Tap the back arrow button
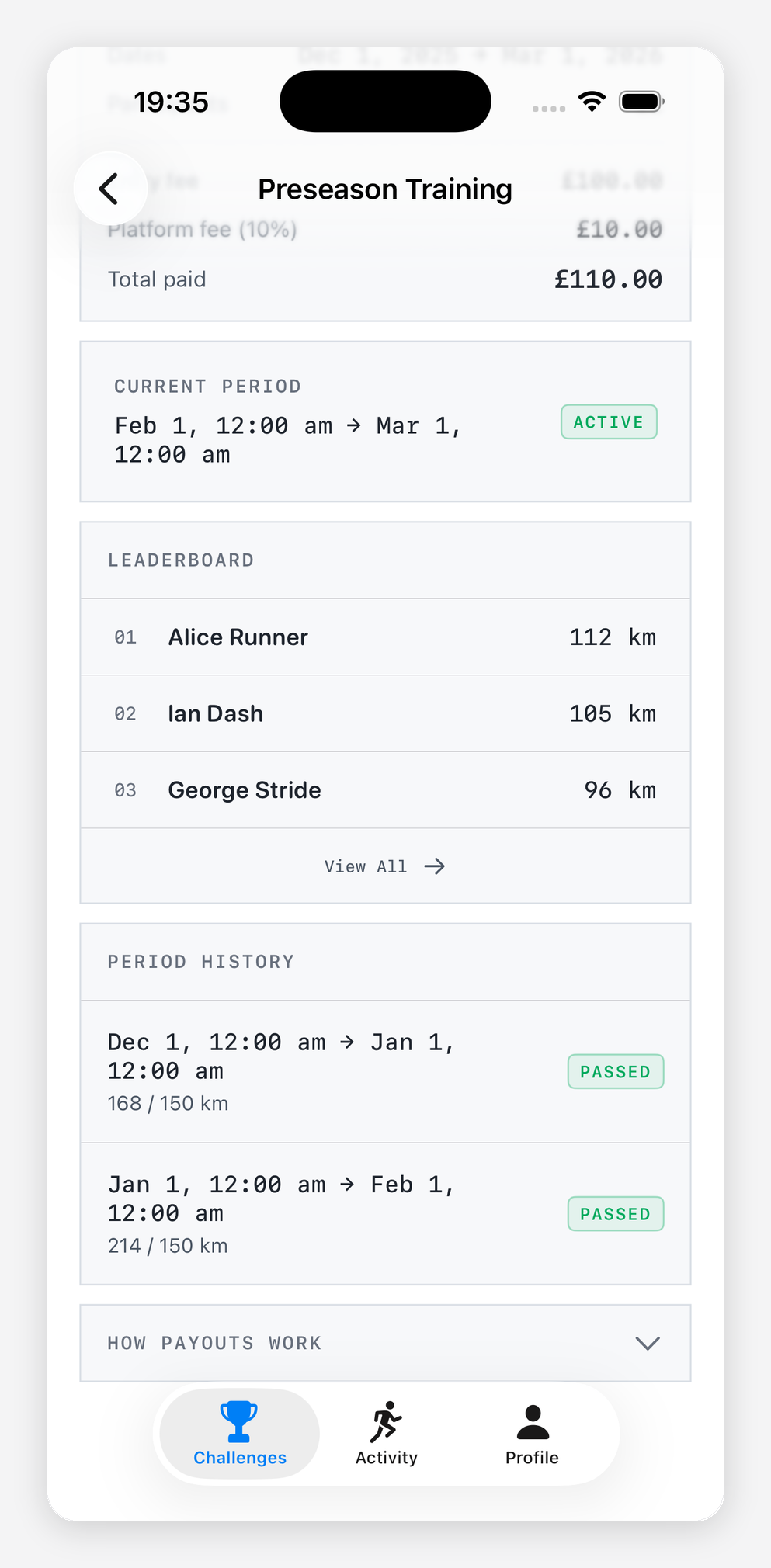 click(110, 189)
